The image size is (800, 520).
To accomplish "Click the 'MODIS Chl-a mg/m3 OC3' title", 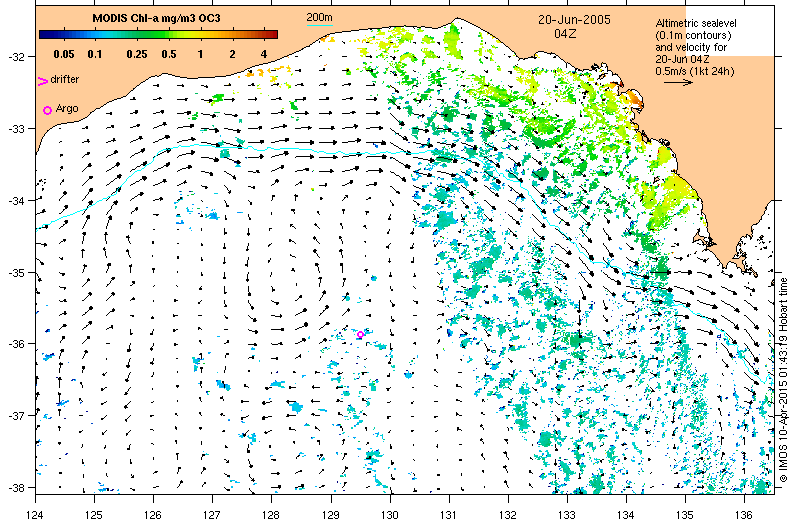I will tap(156, 18).
